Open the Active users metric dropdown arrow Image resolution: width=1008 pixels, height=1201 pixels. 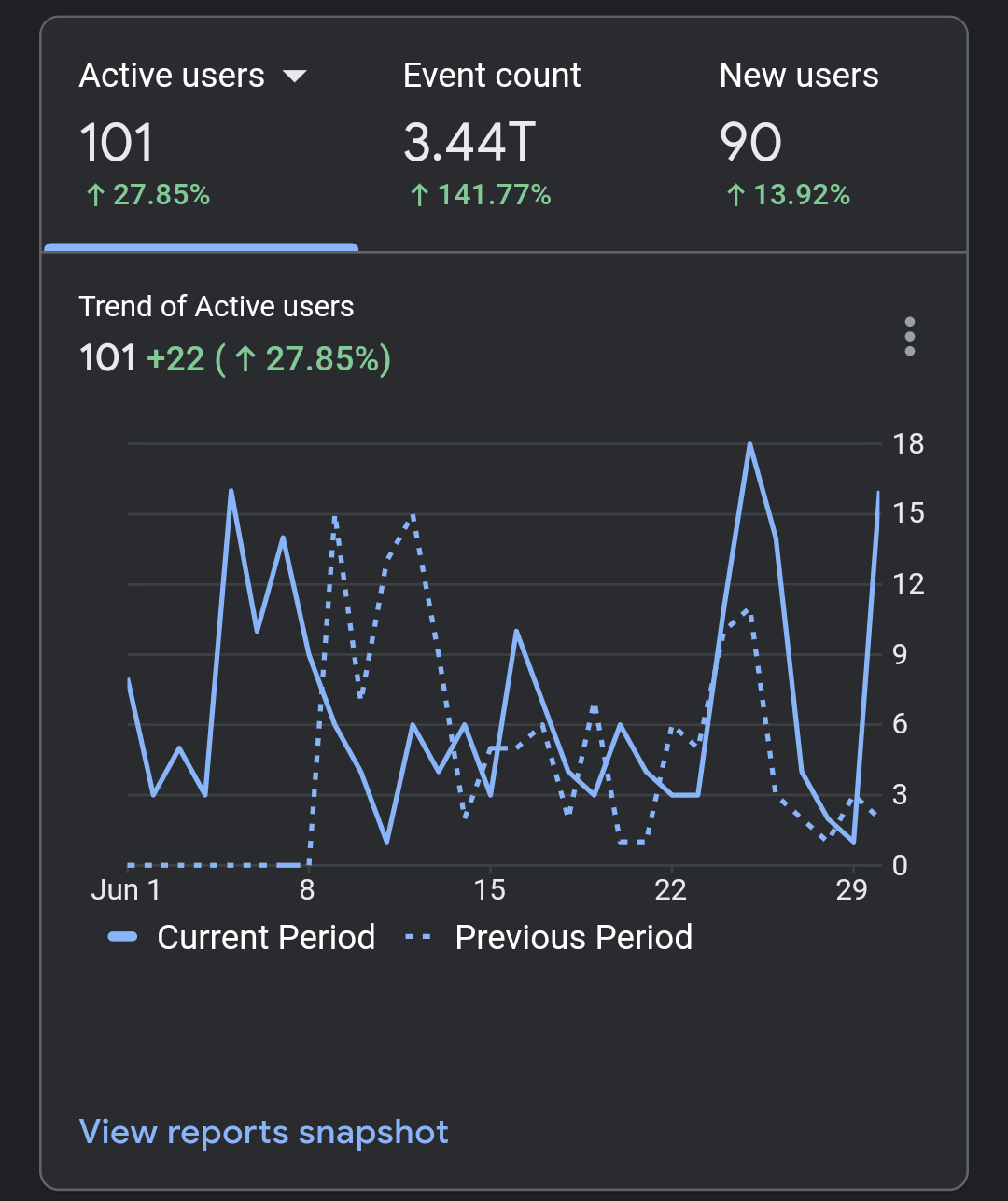click(295, 77)
